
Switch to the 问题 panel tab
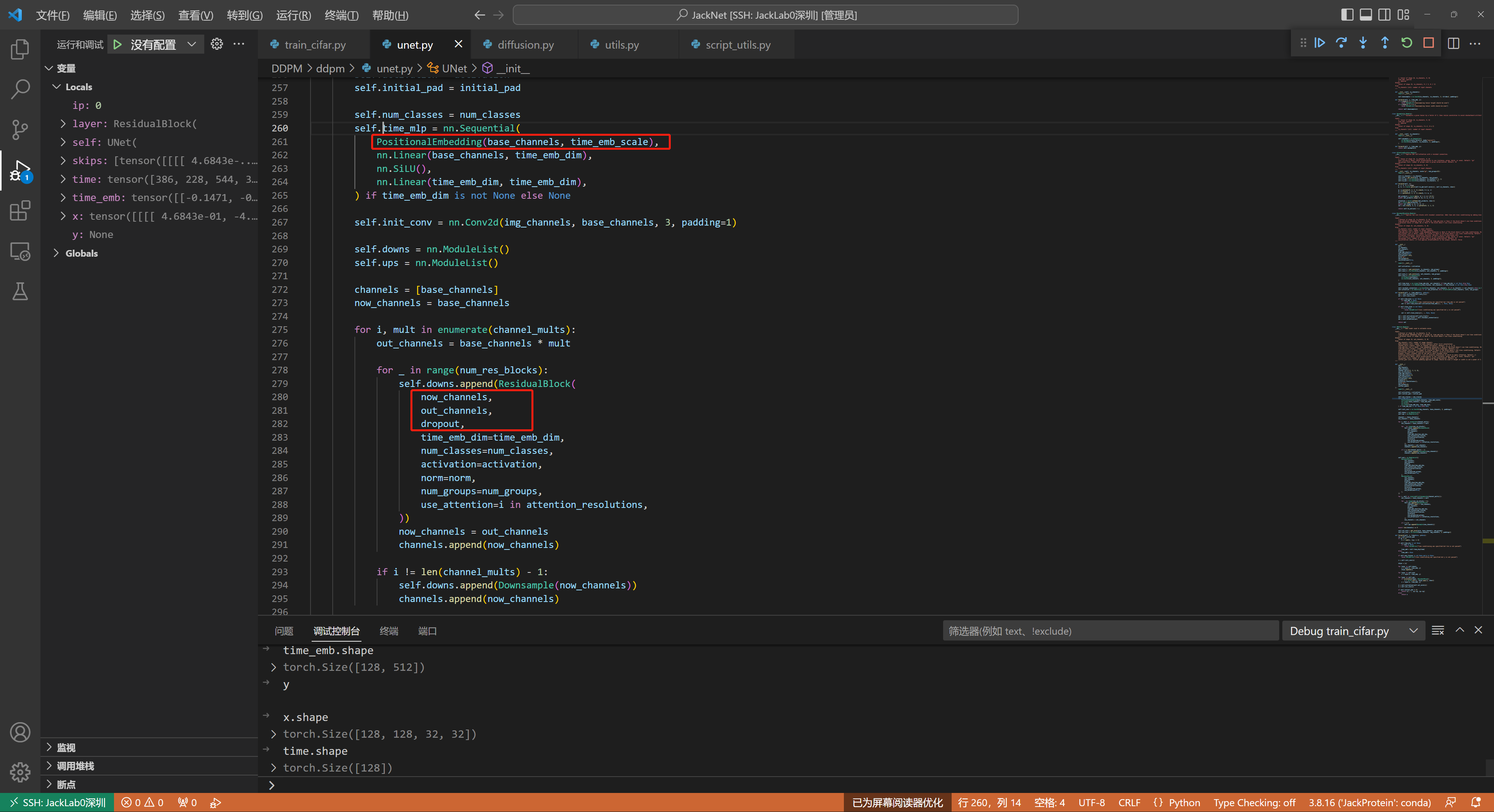coord(284,631)
